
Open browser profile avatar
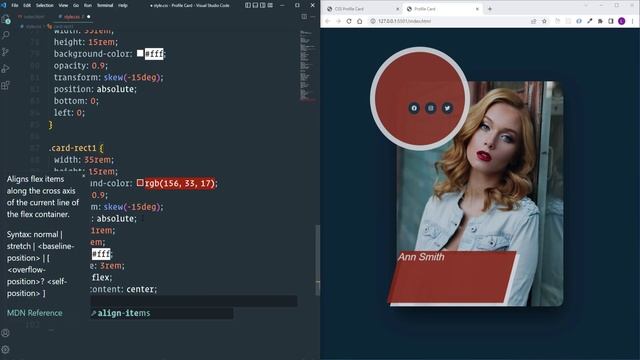[622, 21]
